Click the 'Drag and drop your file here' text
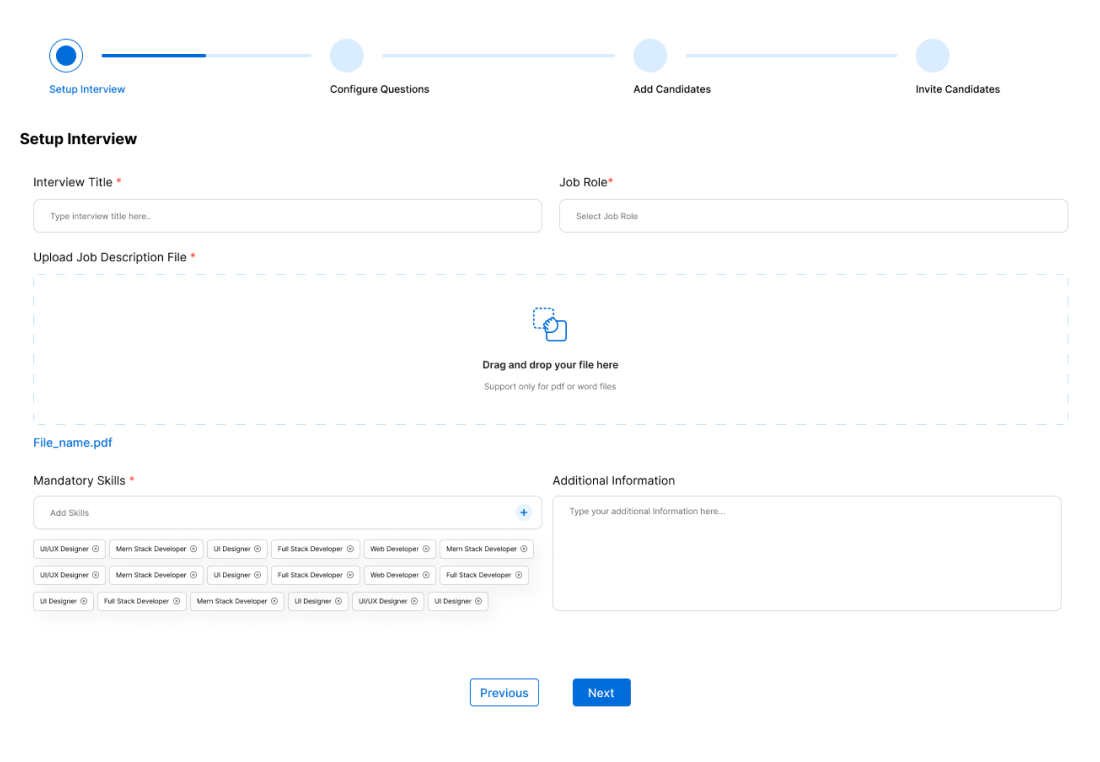 click(x=550, y=365)
